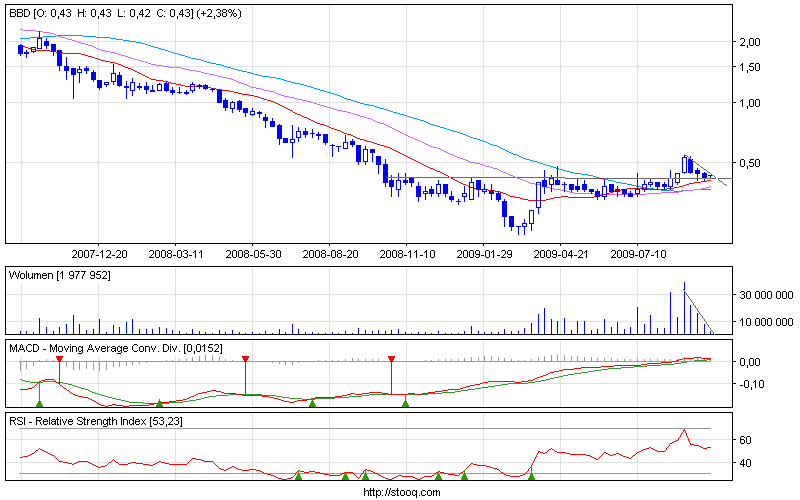Click the rightmost red triangle MACD marker
800x500 pixels.
coord(391,358)
